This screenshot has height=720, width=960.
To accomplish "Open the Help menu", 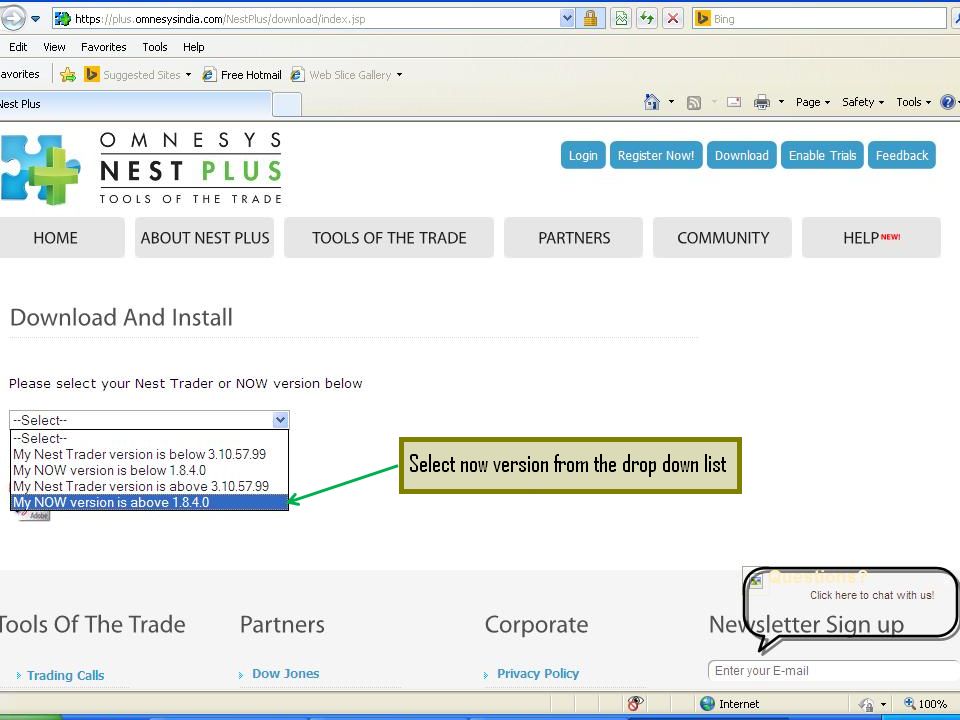I will pos(193,47).
